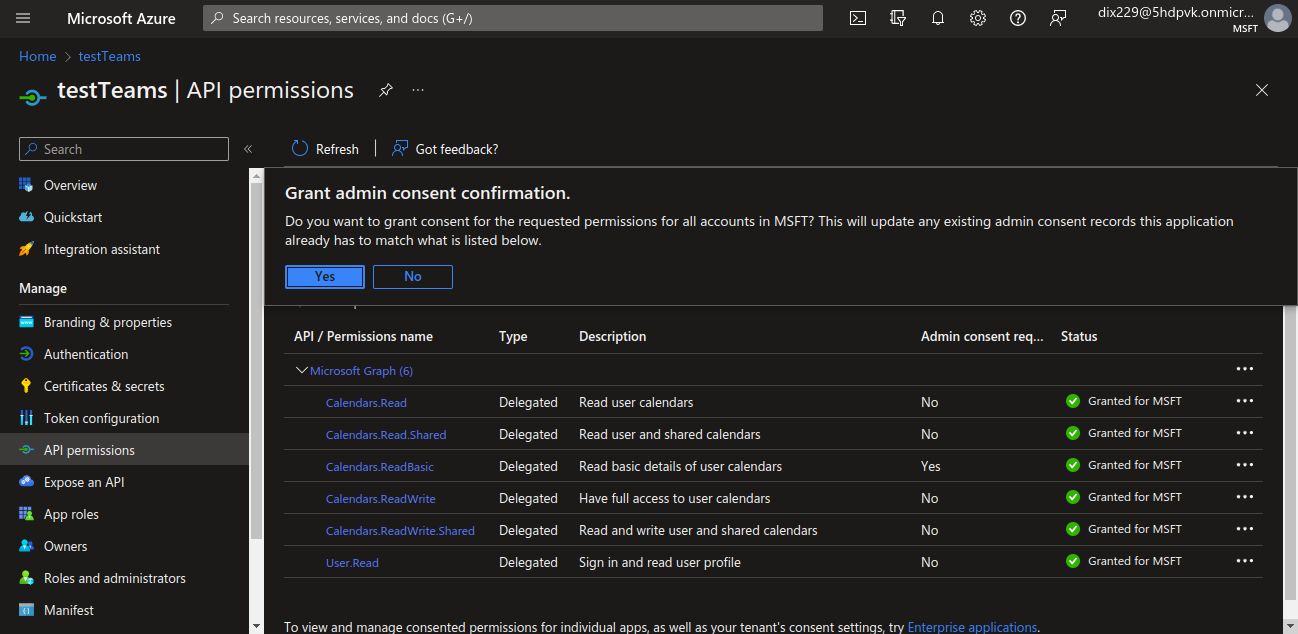
Task: Open more options for Calendars.Read row
Action: pos(1244,401)
